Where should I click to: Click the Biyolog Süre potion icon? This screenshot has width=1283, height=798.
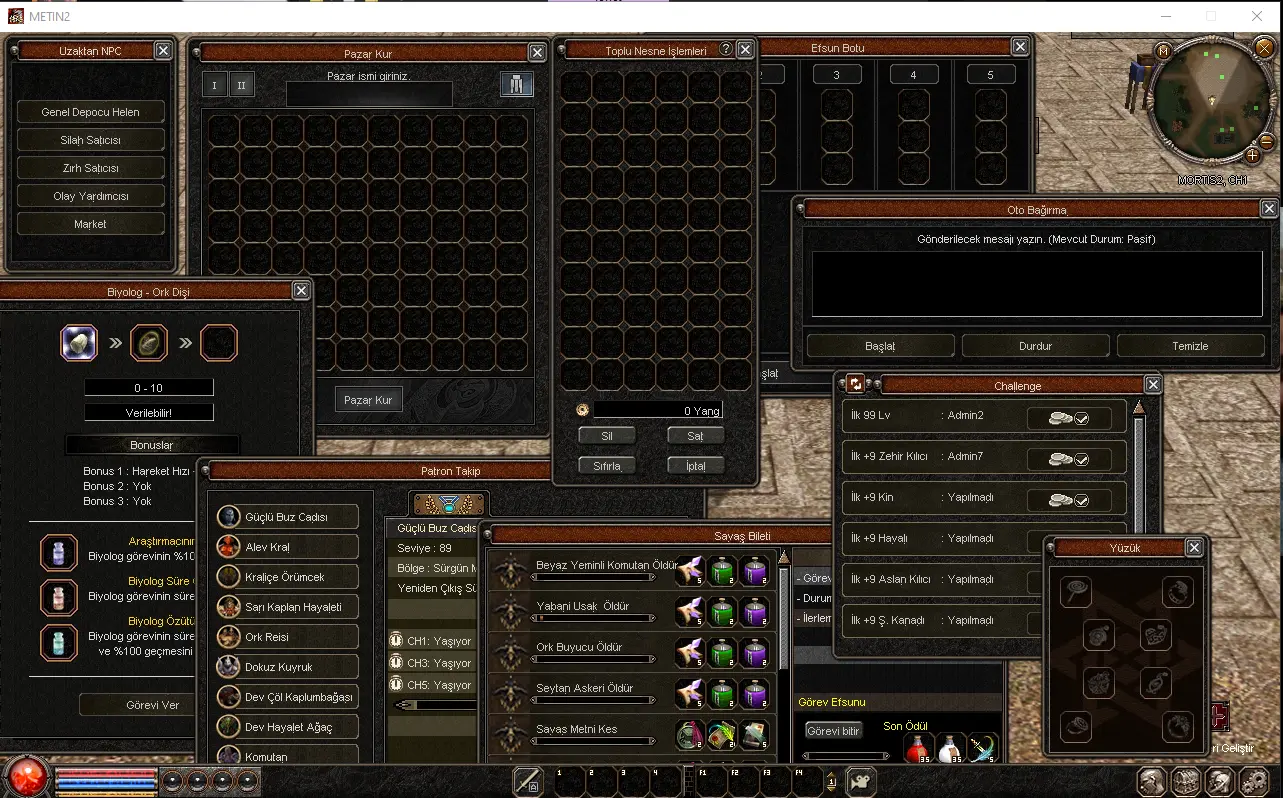click(x=59, y=597)
